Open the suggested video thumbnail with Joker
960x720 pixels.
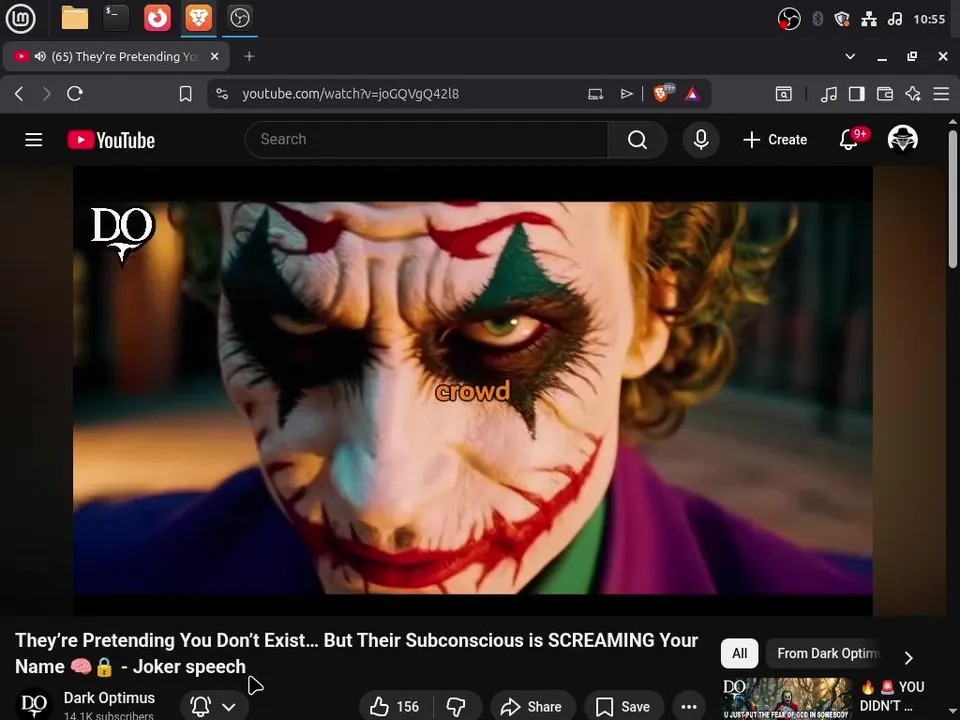pos(787,699)
